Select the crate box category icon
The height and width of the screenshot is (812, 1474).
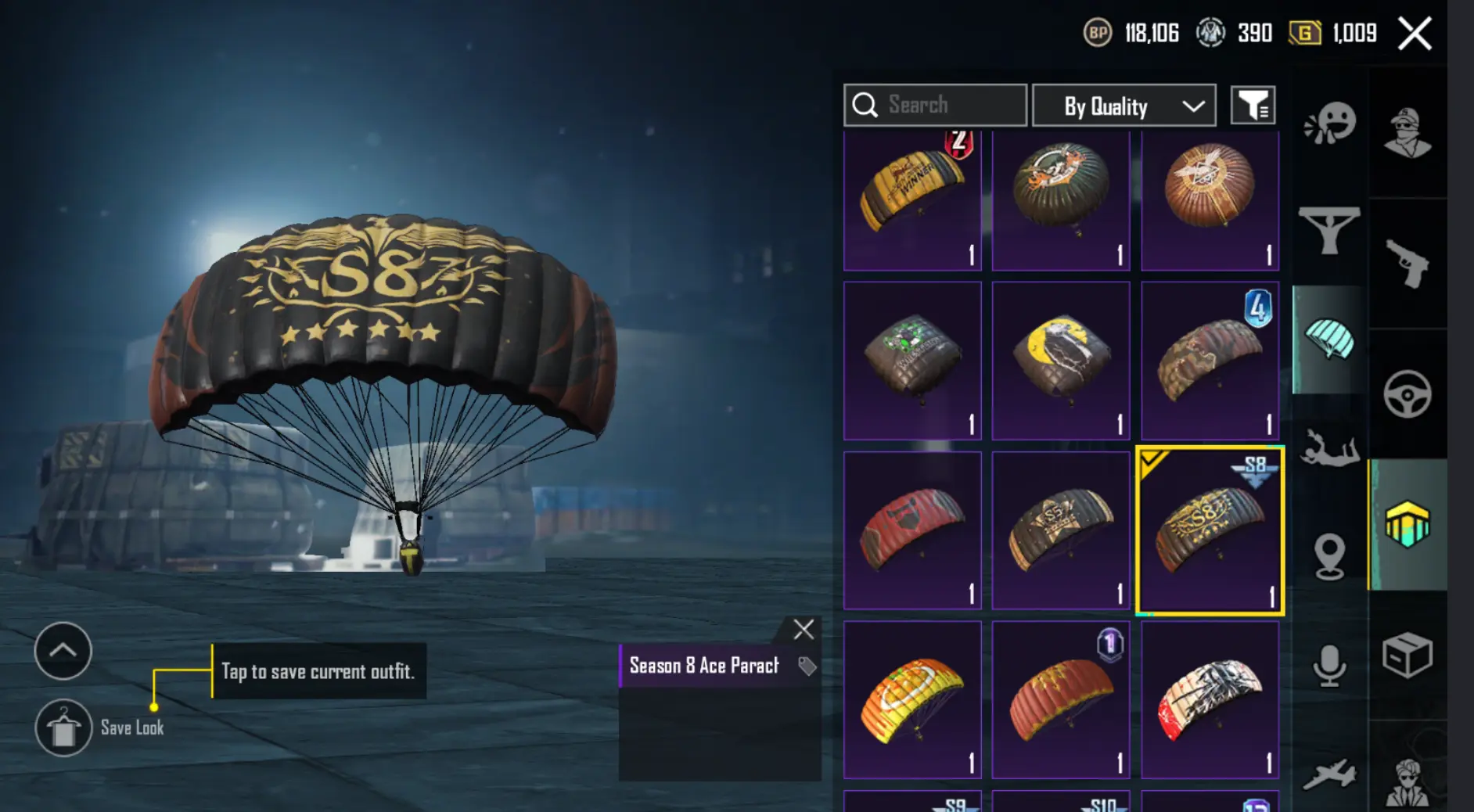coord(1407,655)
